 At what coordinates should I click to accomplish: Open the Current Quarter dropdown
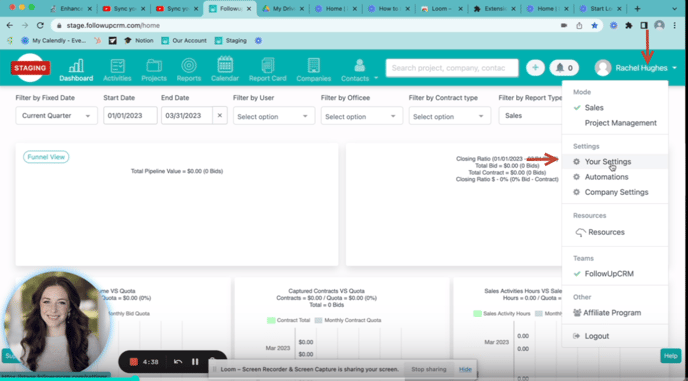[x=57, y=115]
